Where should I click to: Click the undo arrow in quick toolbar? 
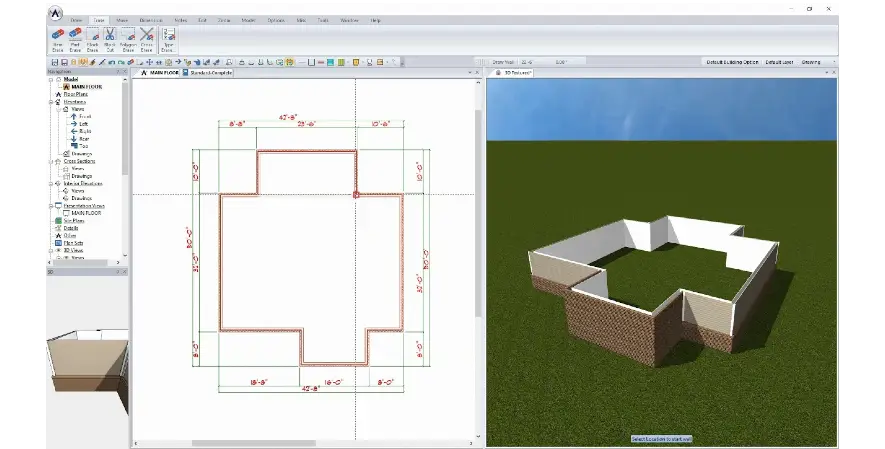click(112, 62)
